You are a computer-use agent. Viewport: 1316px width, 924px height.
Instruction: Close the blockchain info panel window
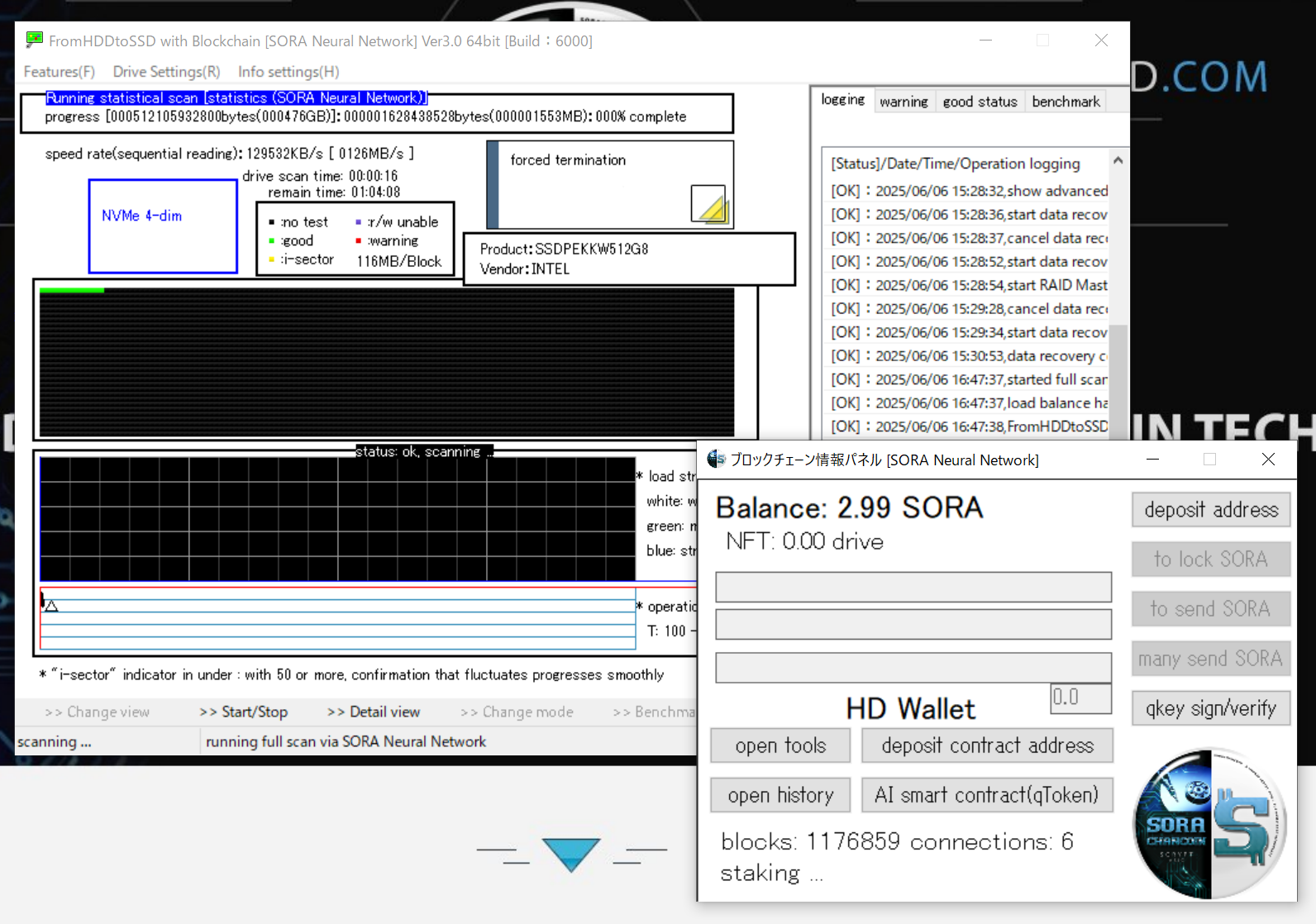pyautogui.click(x=1268, y=459)
